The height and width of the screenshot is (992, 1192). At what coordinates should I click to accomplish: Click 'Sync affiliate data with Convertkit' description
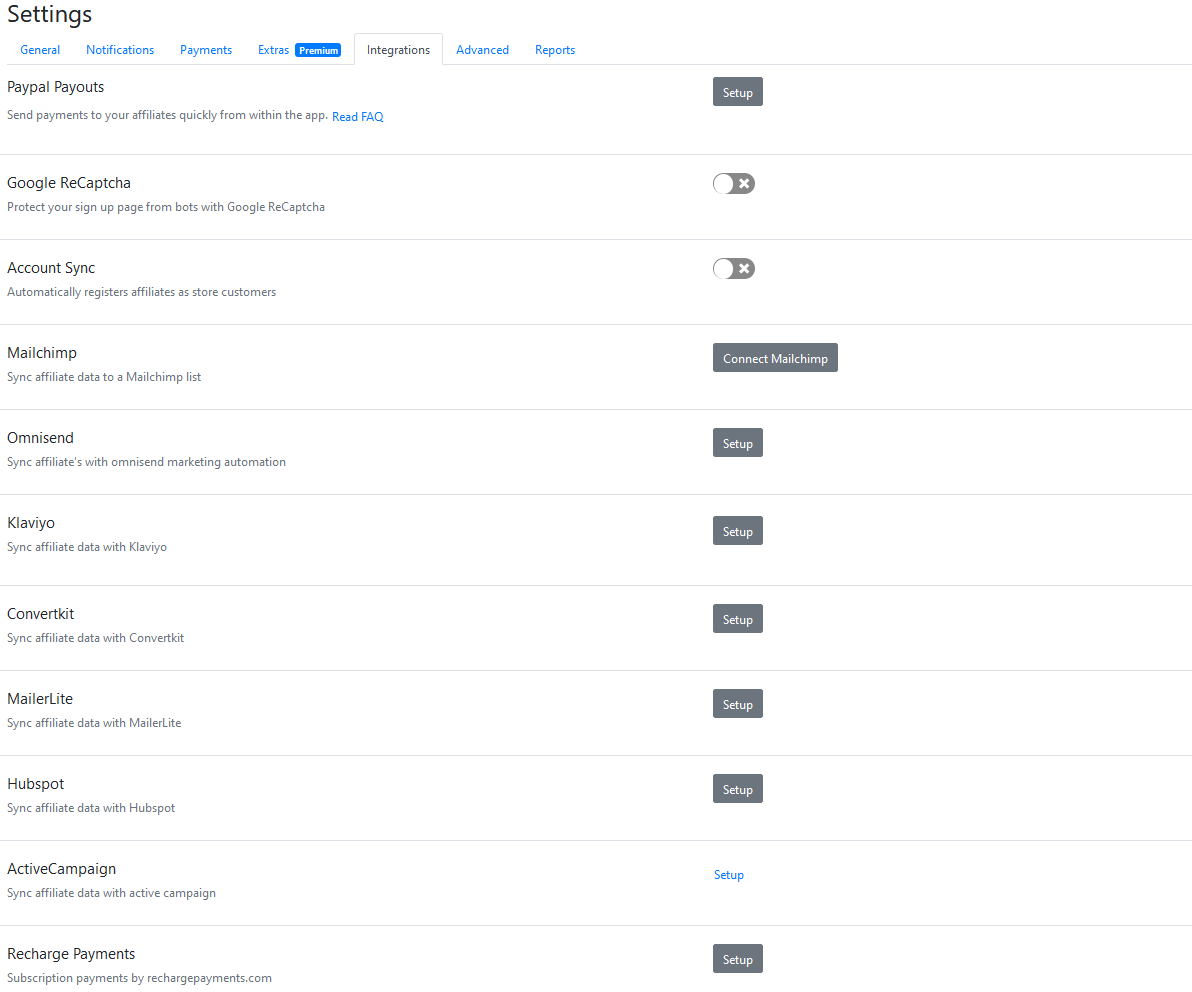[95, 639]
